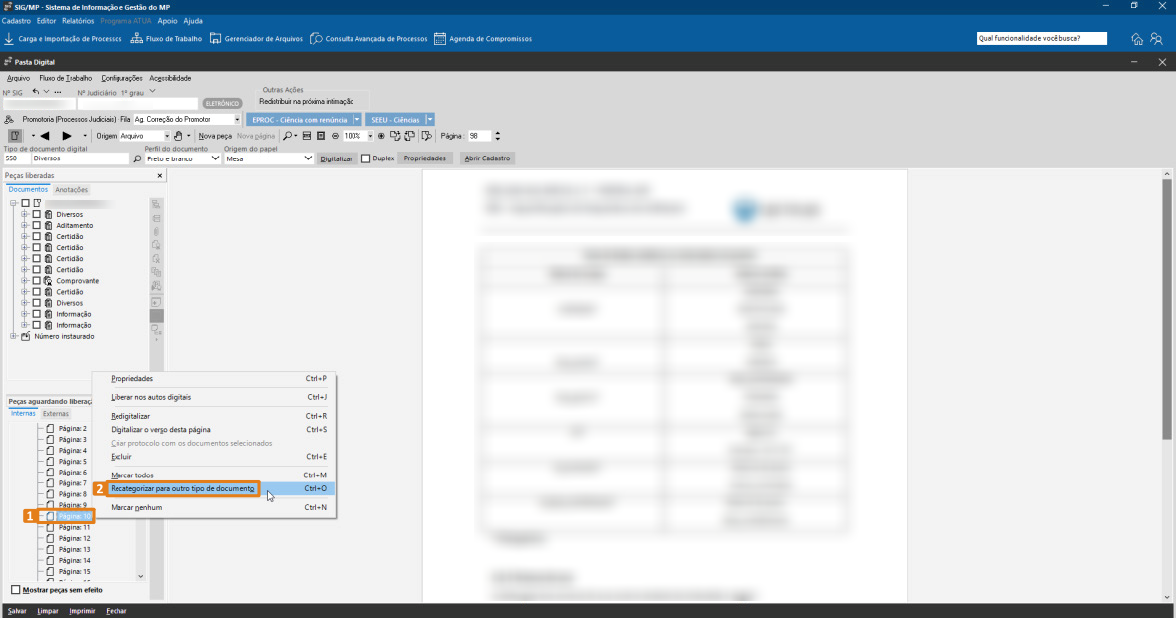
Task: Expand the Número instaurado tree node
Action: pyautogui.click(x=14, y=336)
